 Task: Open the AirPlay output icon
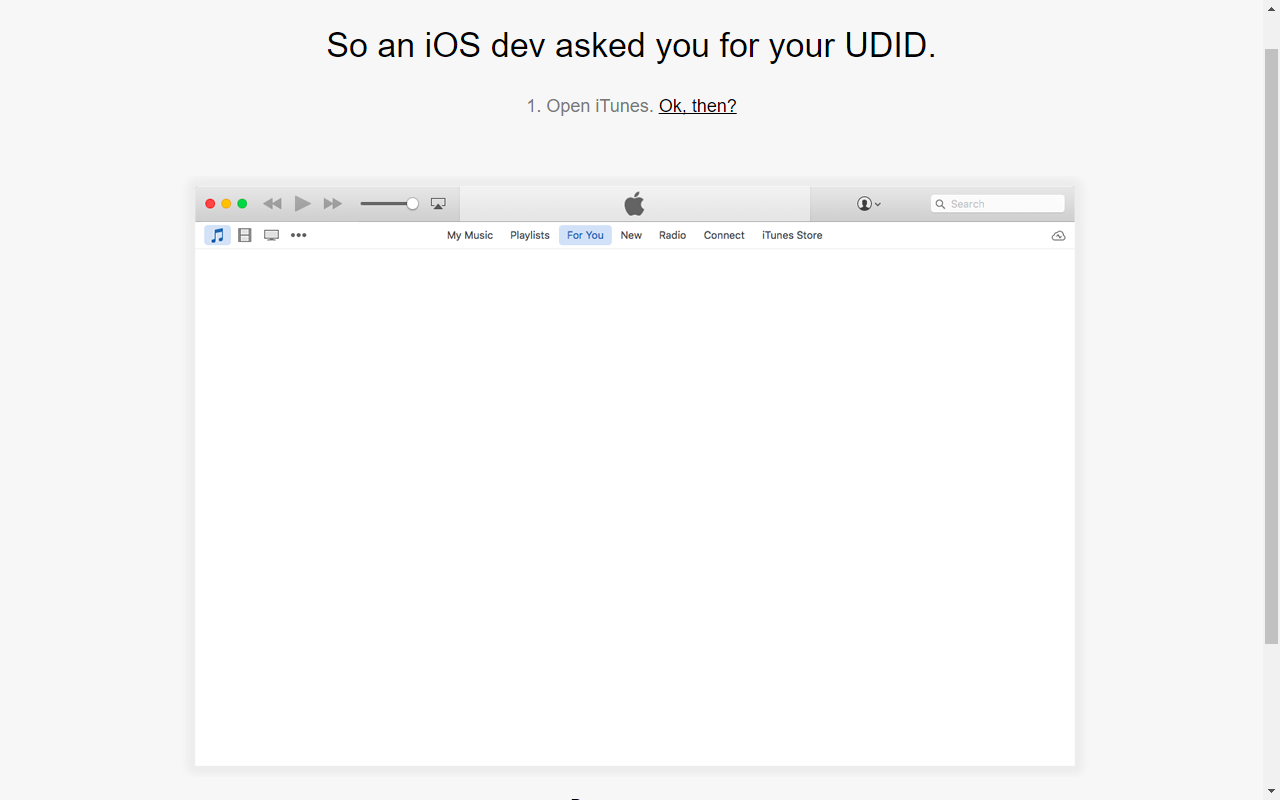(438, 204)
